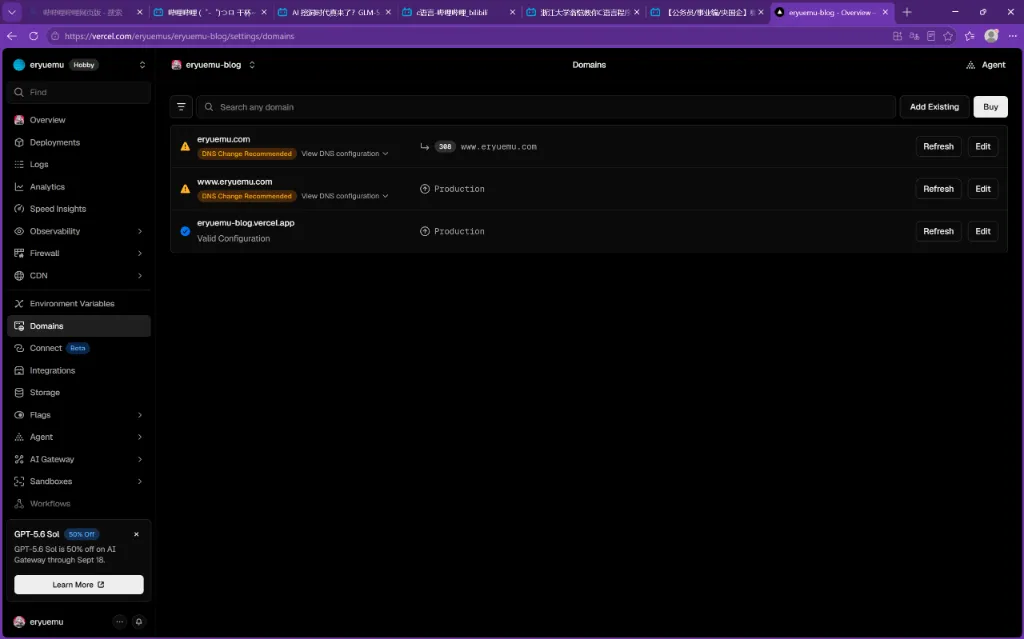Click the Valid Configuration status text
1024x639 pixels.
pyautogui.click(x=234, y=238)
